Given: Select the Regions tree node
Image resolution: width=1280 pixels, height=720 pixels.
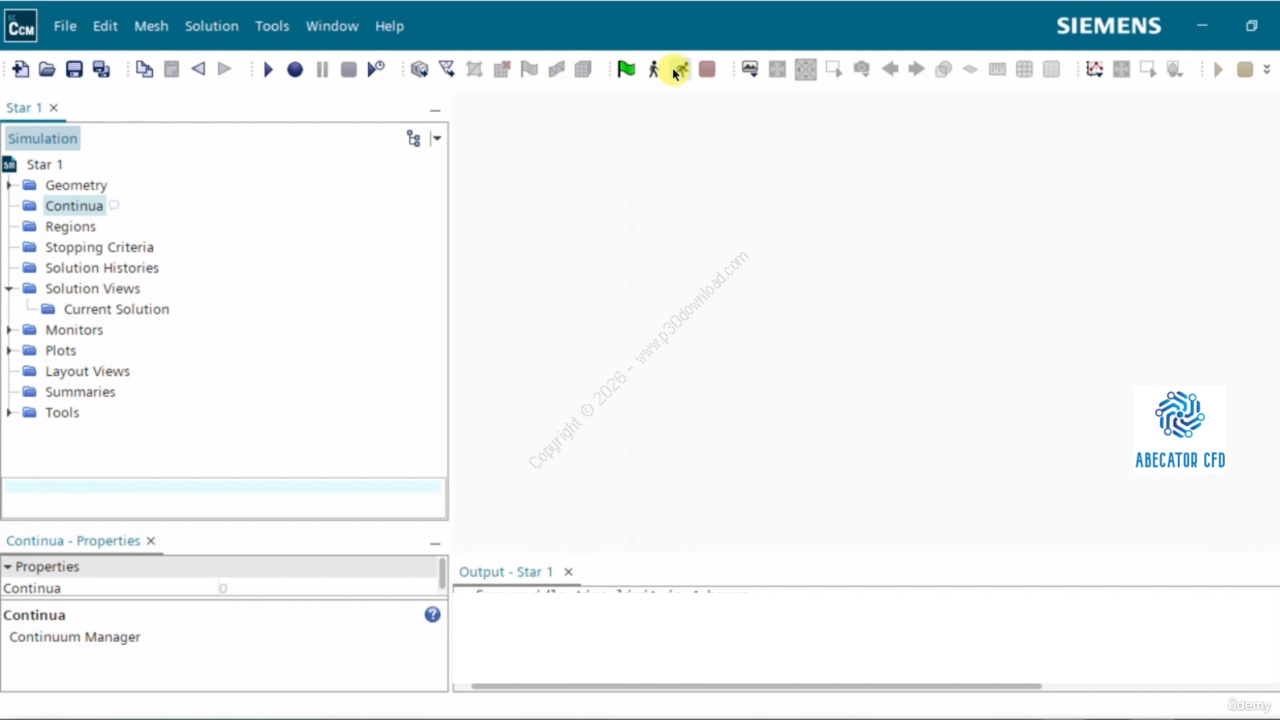Looking at the screenshot, I should (70, 227).
